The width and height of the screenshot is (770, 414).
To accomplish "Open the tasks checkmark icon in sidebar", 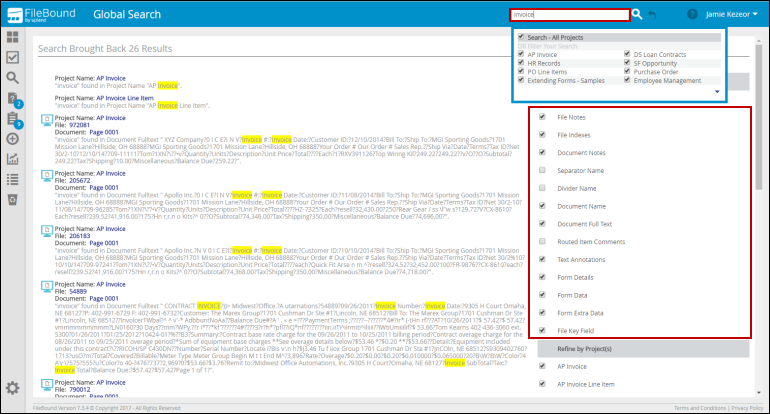I will pos(13,57).
